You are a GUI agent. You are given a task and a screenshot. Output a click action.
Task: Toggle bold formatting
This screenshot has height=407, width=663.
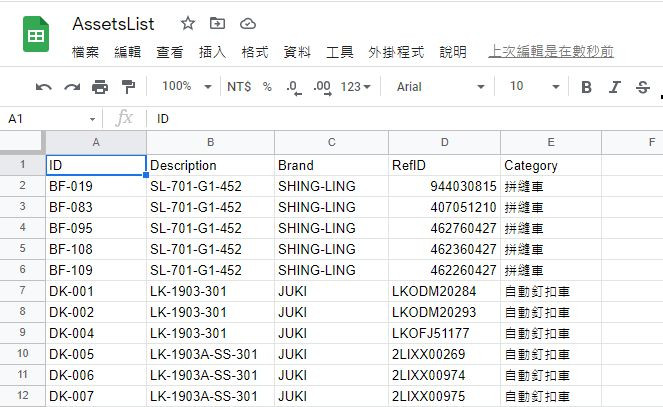[x=586, y=87]
